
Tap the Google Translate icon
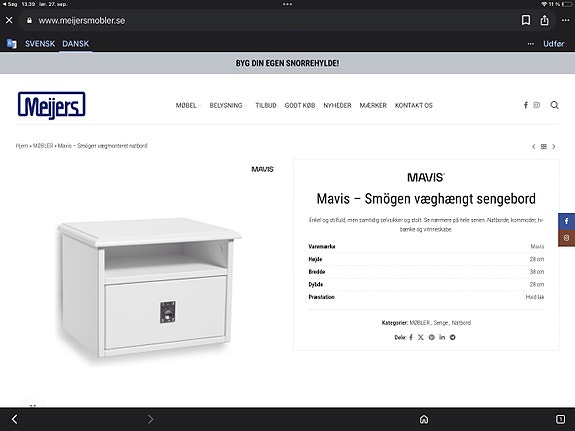[12, 44]
